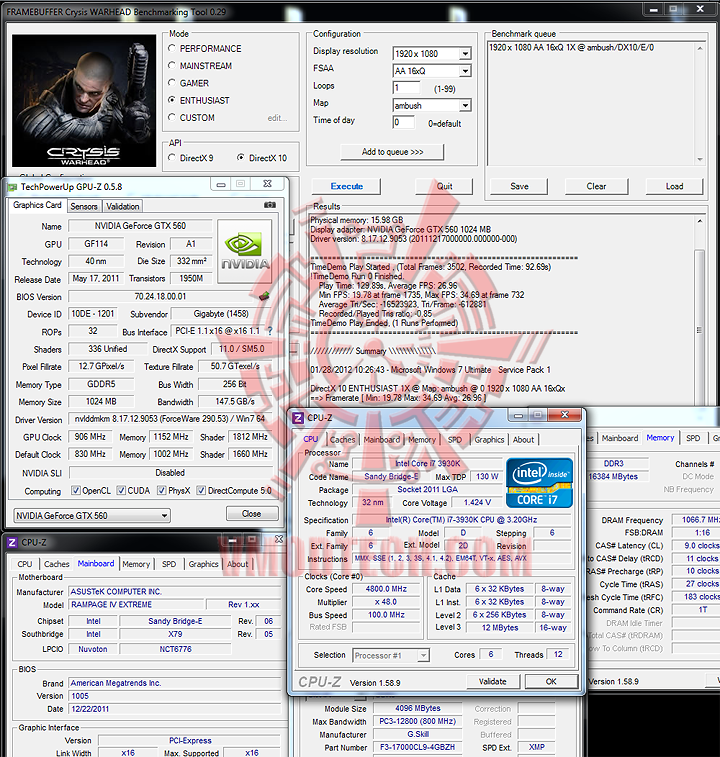Click the CPU-Z Mainboard window title icon
The image size is (720, 757).
tap(12, 543)
